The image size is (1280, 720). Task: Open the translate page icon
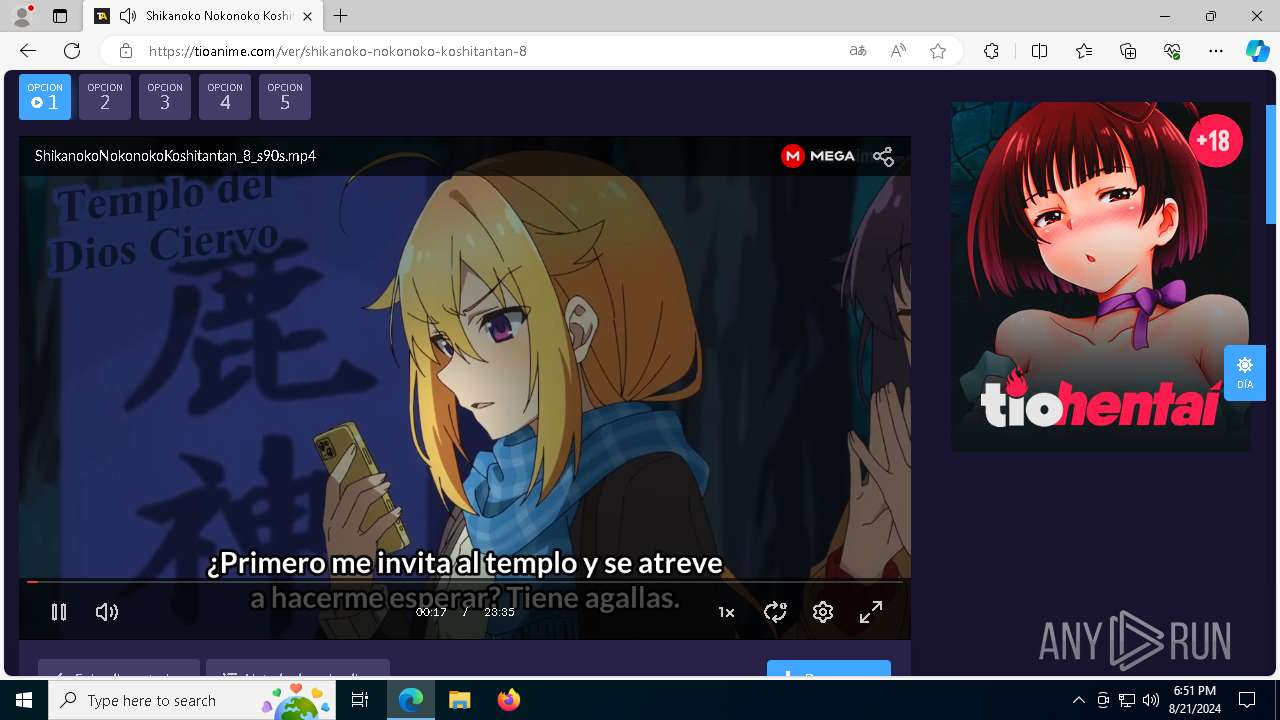(x=858, y=51)
